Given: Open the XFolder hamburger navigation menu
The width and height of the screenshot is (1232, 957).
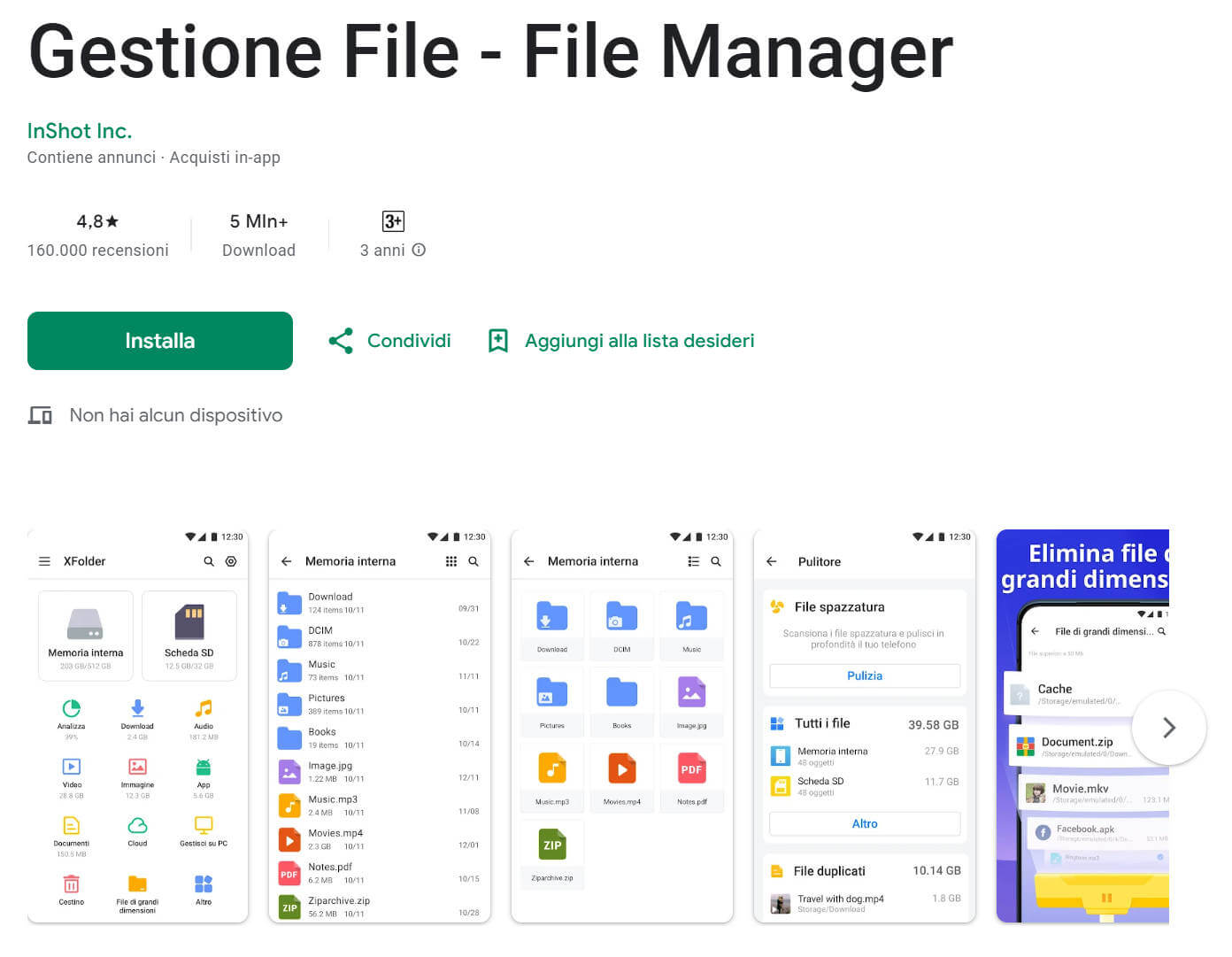Looking at the screenshot, I should [43, 561].
